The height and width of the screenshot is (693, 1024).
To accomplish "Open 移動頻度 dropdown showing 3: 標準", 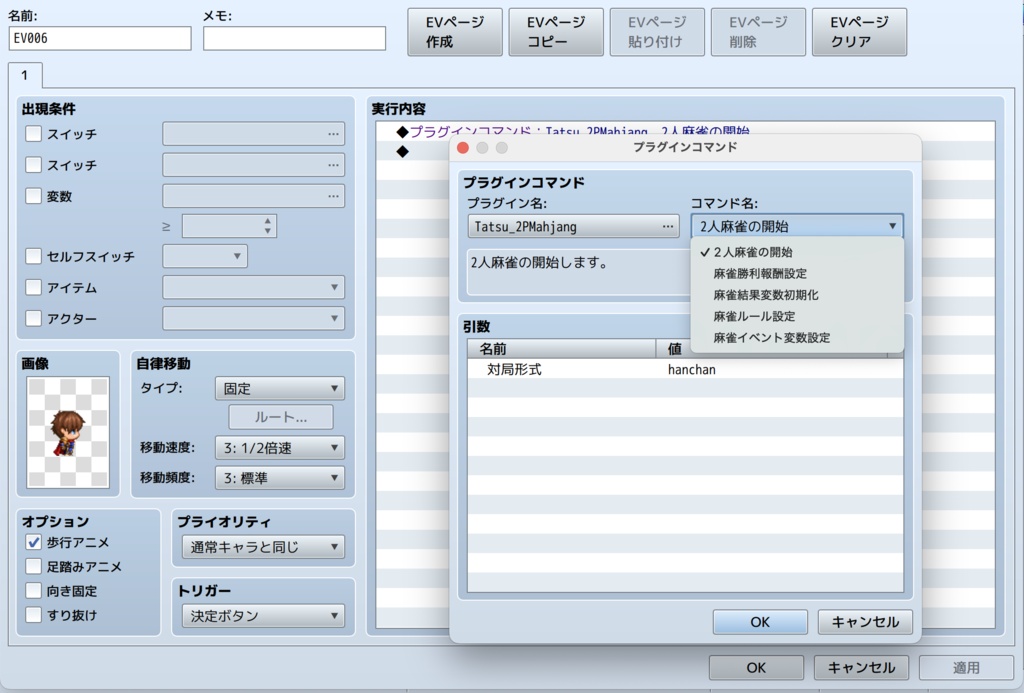I will point(280,478).
